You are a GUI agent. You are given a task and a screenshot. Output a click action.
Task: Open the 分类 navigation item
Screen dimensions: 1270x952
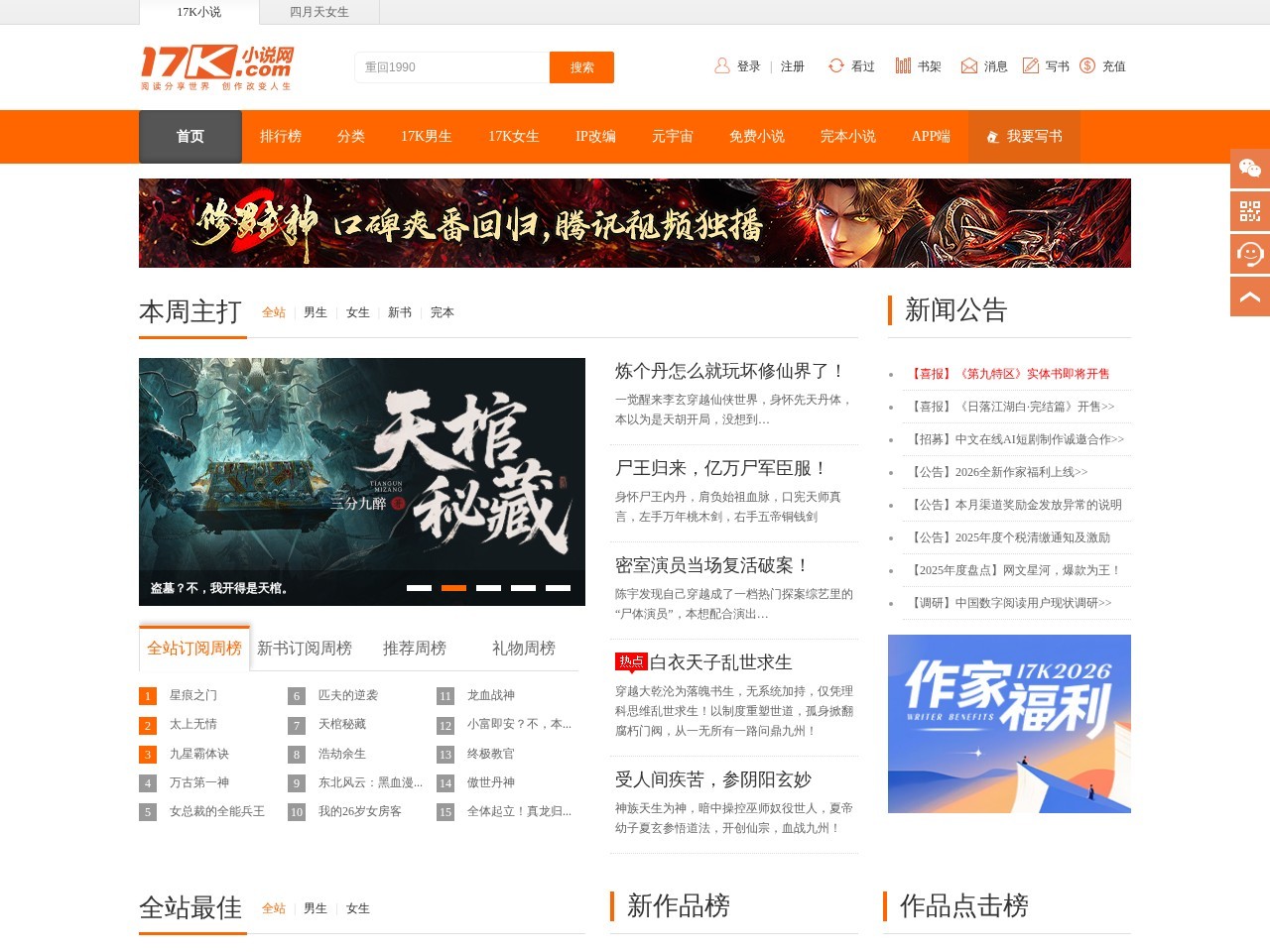[x=351, y=137]
